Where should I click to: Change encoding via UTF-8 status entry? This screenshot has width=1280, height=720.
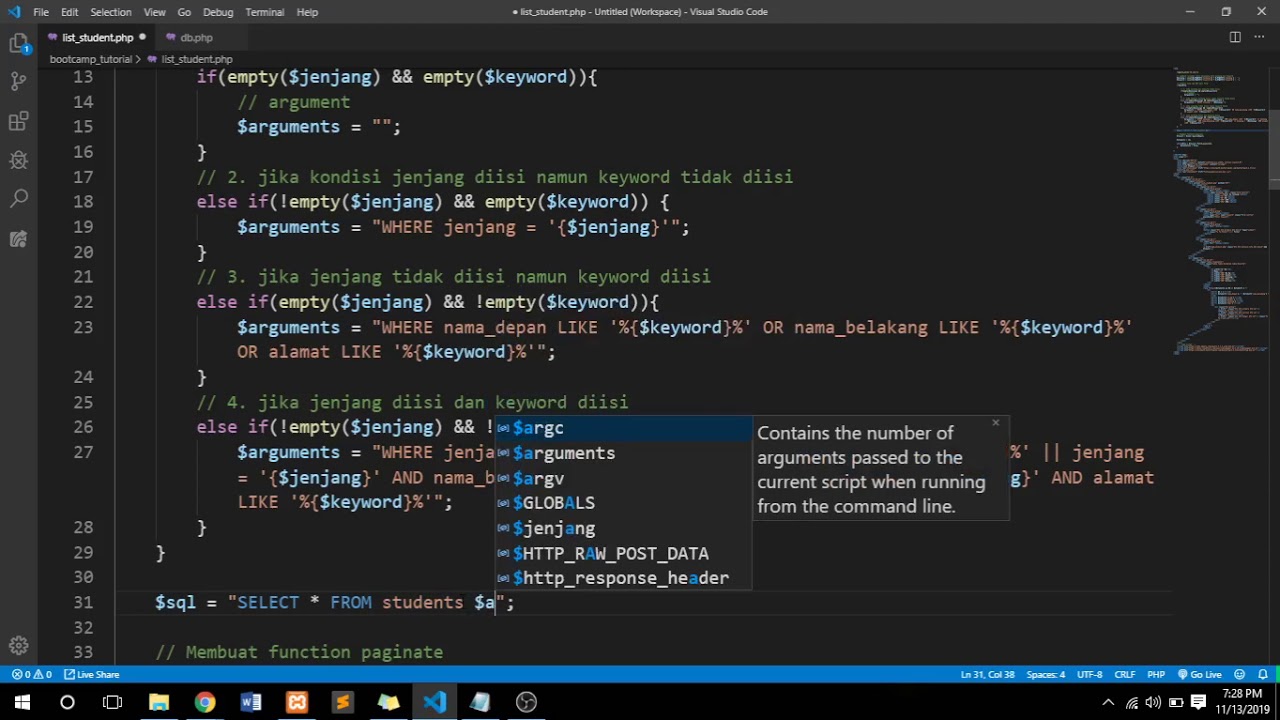(1090, 675)
